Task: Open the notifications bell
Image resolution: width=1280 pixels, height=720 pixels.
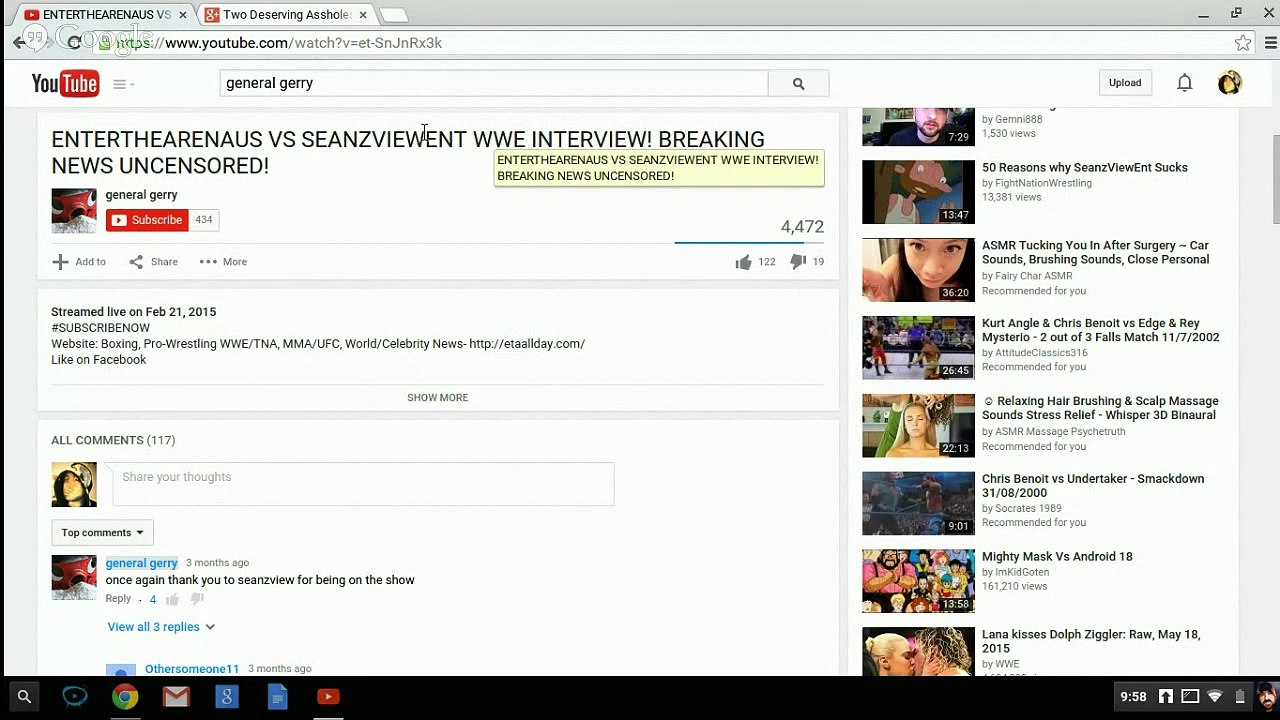Action: click(1184, 83)
